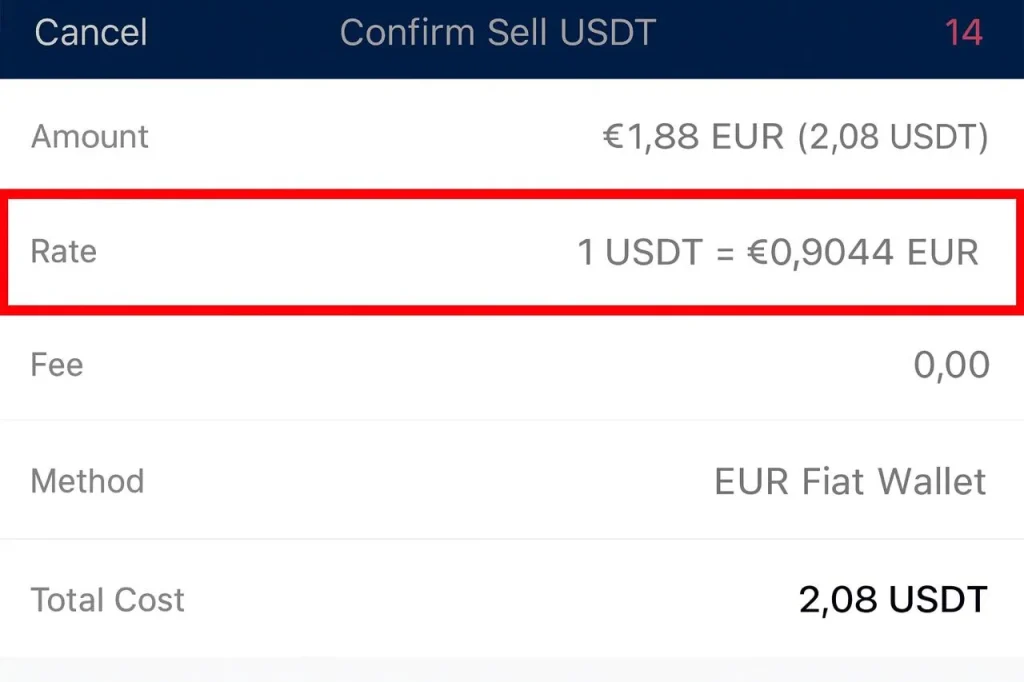Click the Rate row highlighted in red
This screenshot has width=1024, height=682.
(512, 252)
